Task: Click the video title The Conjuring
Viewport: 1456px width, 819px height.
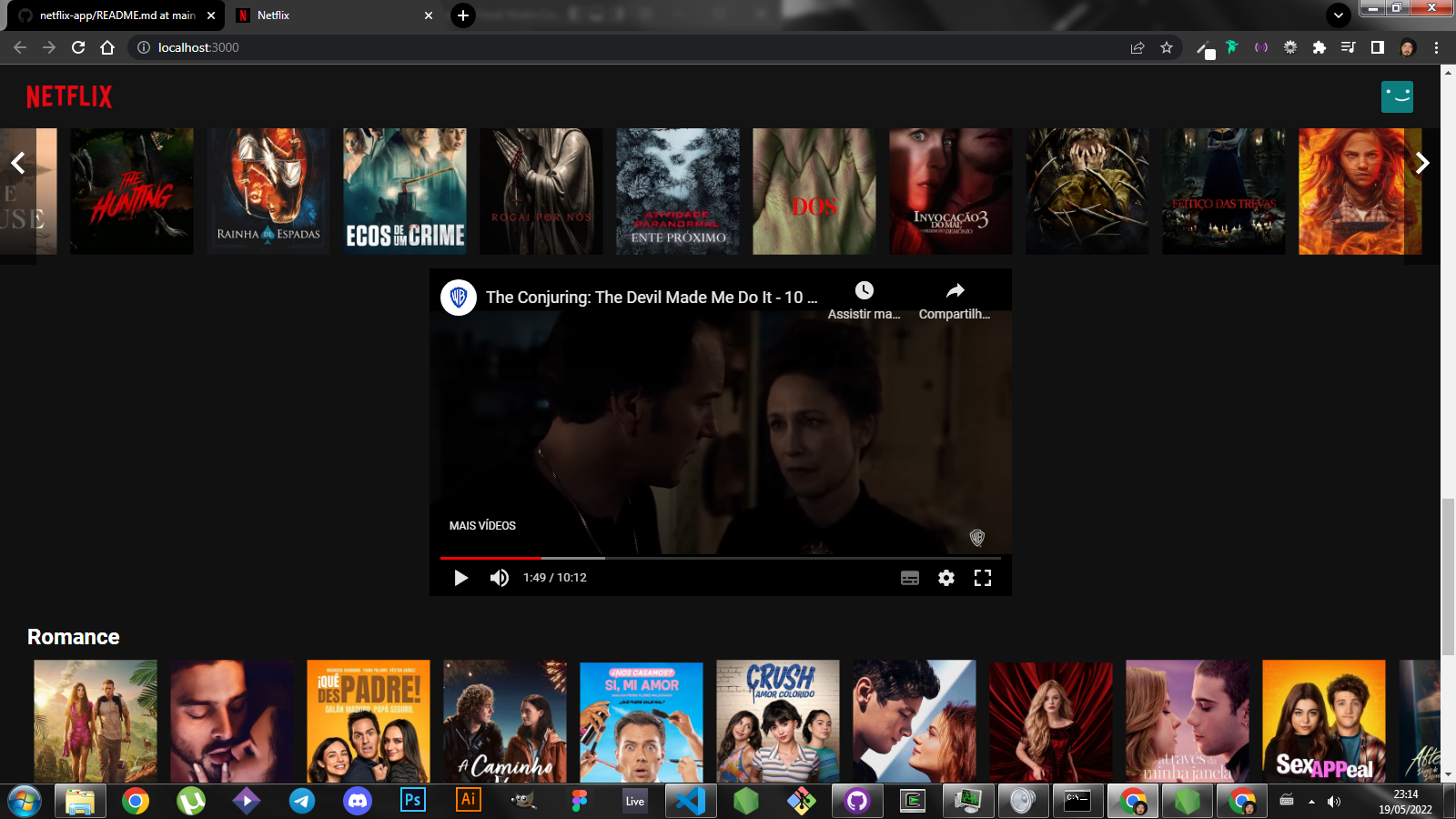Action: click(652, 297)
